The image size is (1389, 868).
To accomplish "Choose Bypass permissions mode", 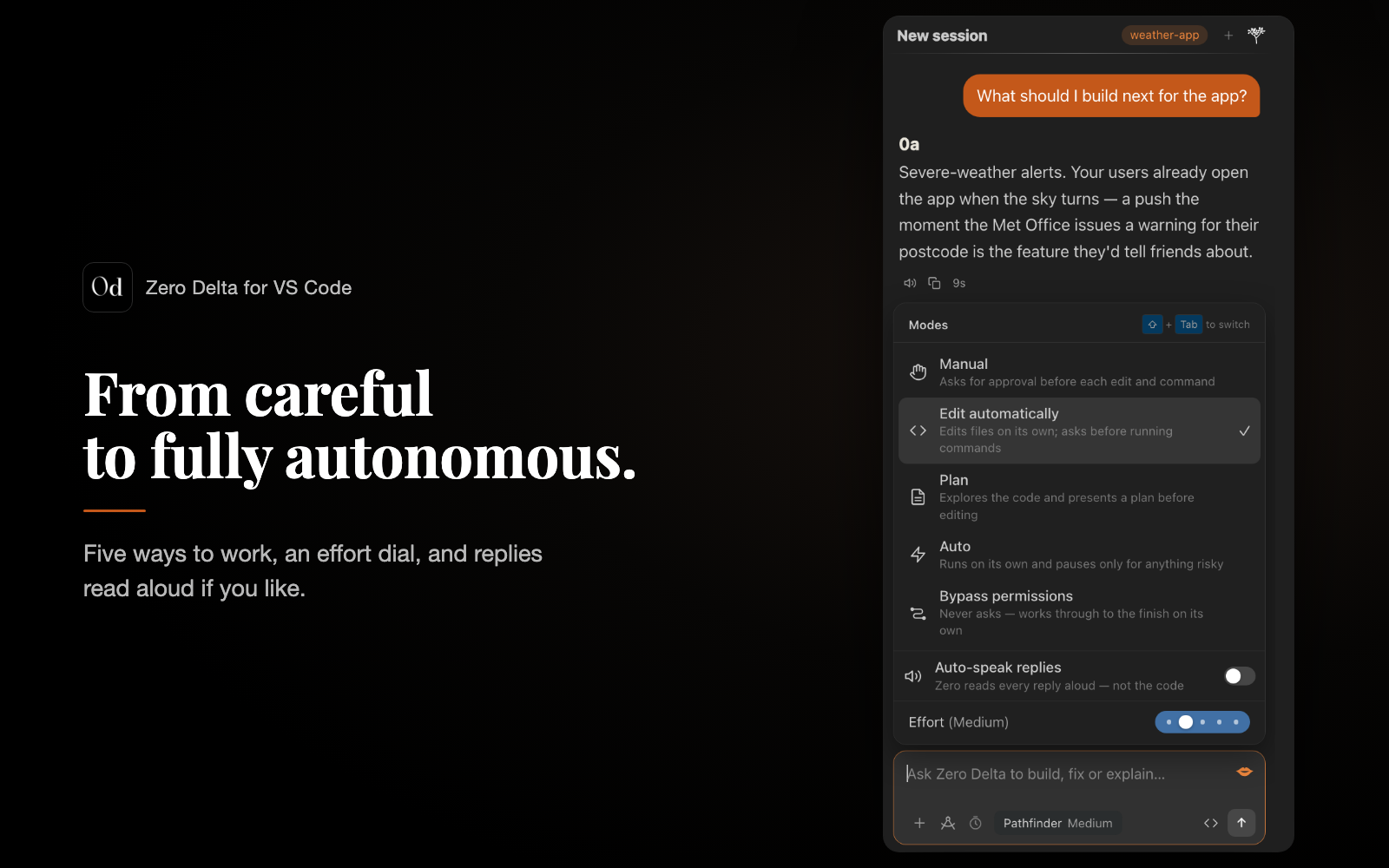I will (1079, 613).
